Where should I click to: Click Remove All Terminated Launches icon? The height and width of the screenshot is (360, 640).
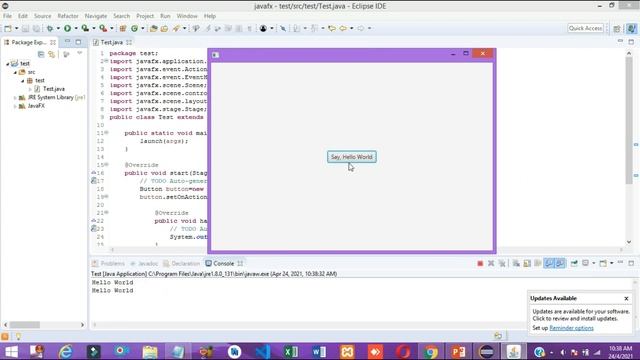pyautogui.click(x=502, y=264)
